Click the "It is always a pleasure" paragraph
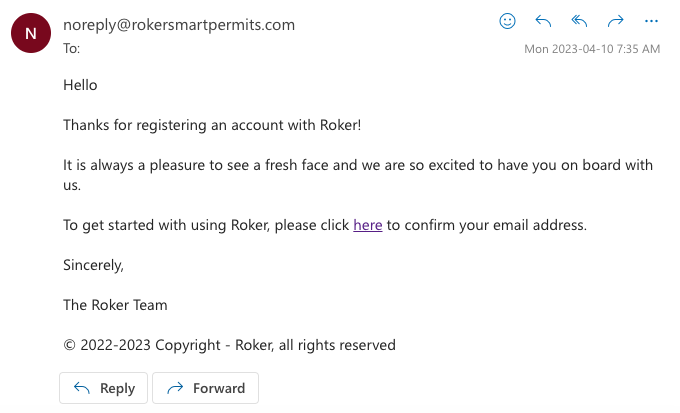 200,165
